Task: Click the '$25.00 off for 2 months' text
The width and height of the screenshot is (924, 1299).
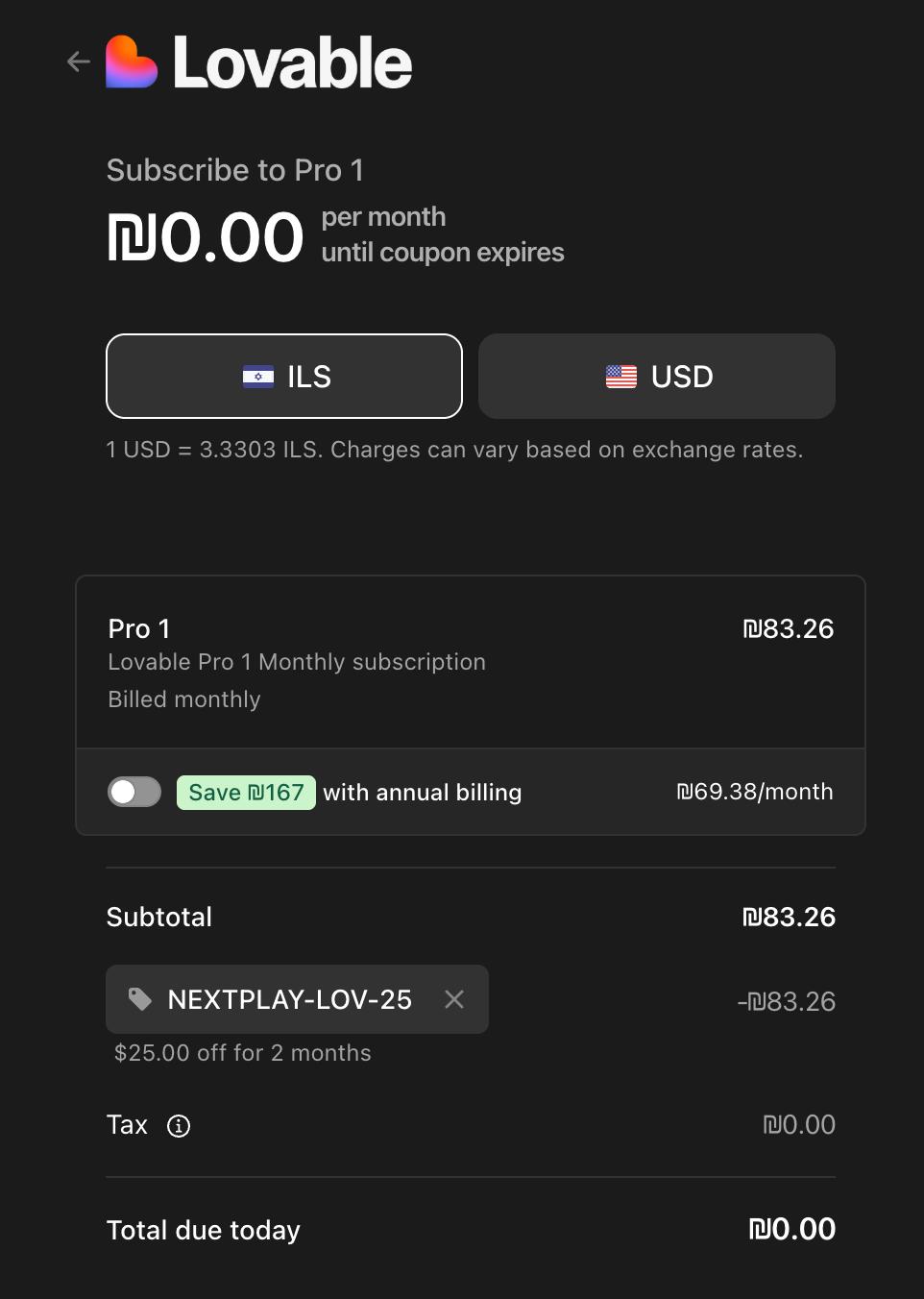Action: point(242,1053)
